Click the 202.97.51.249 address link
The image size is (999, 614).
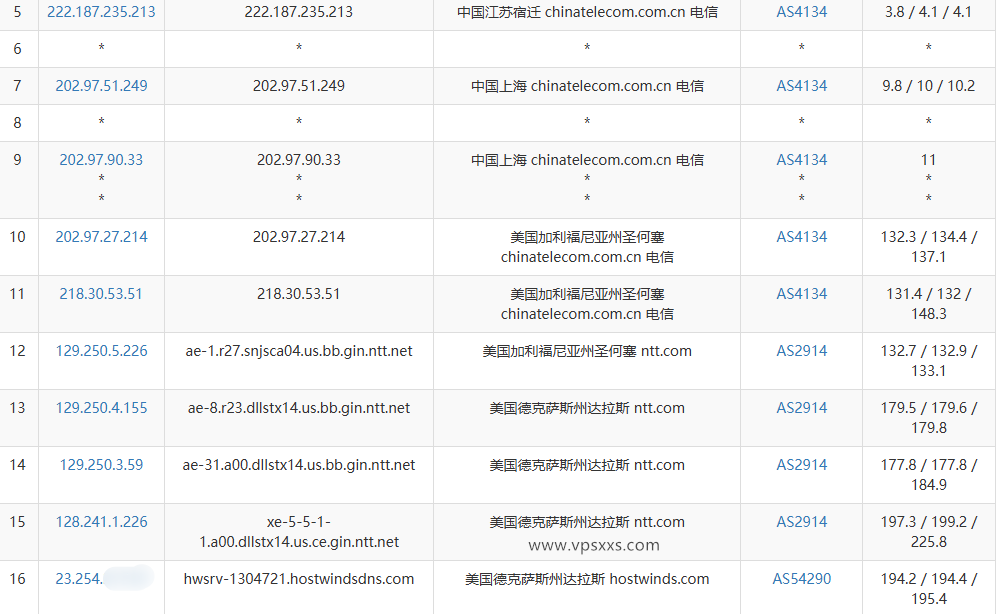coord(100,86)
